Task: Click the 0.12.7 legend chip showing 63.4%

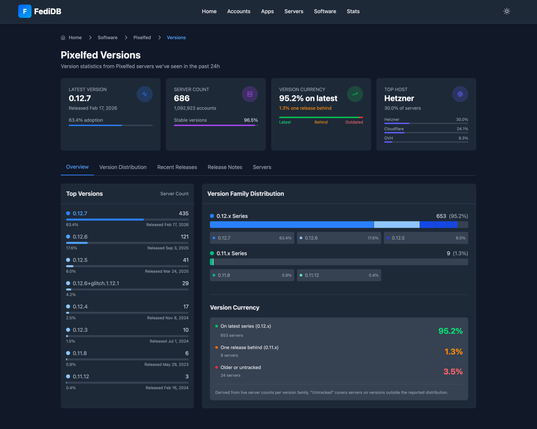Action: point(252,238)
